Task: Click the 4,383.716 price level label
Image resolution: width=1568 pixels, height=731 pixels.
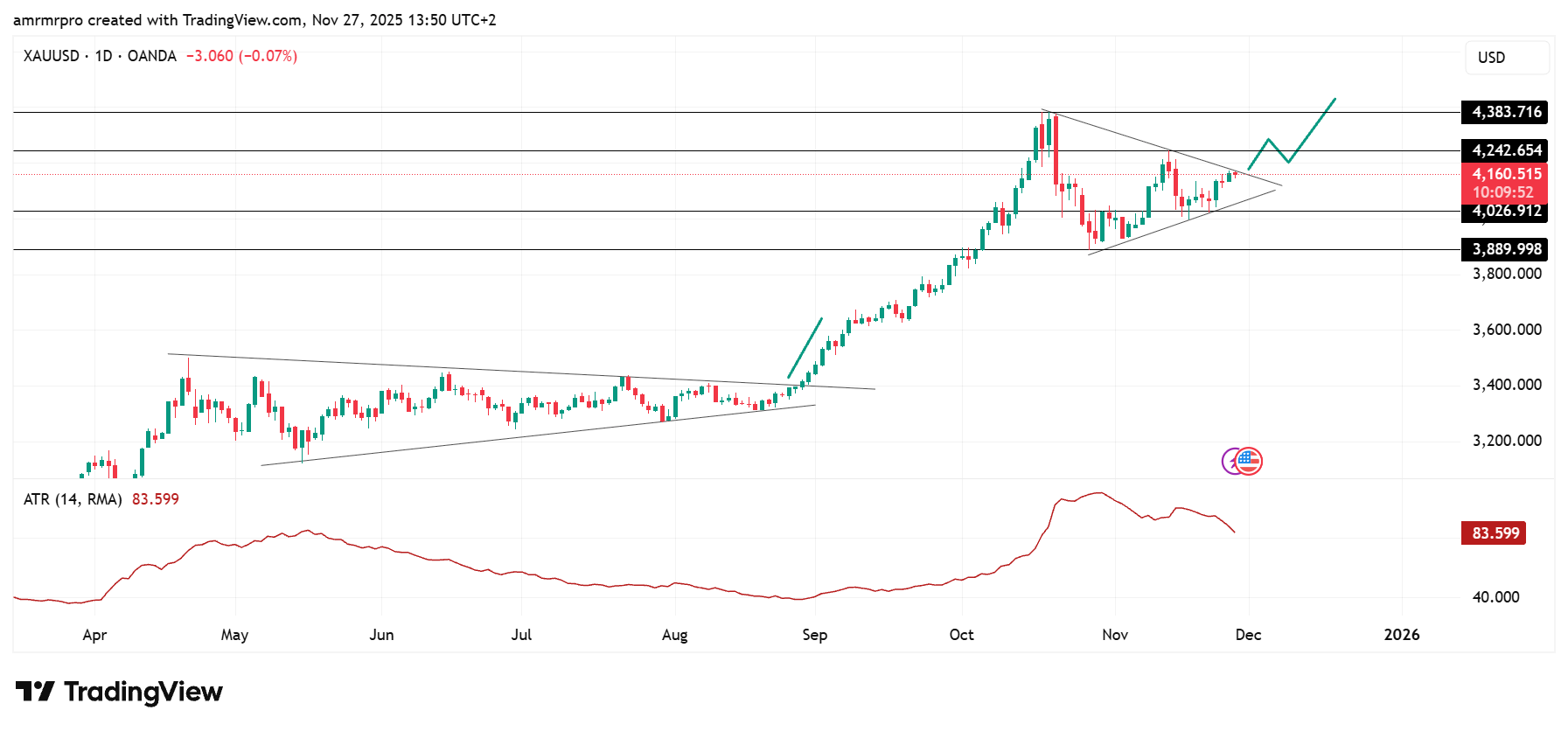Action: point(1504,112)
